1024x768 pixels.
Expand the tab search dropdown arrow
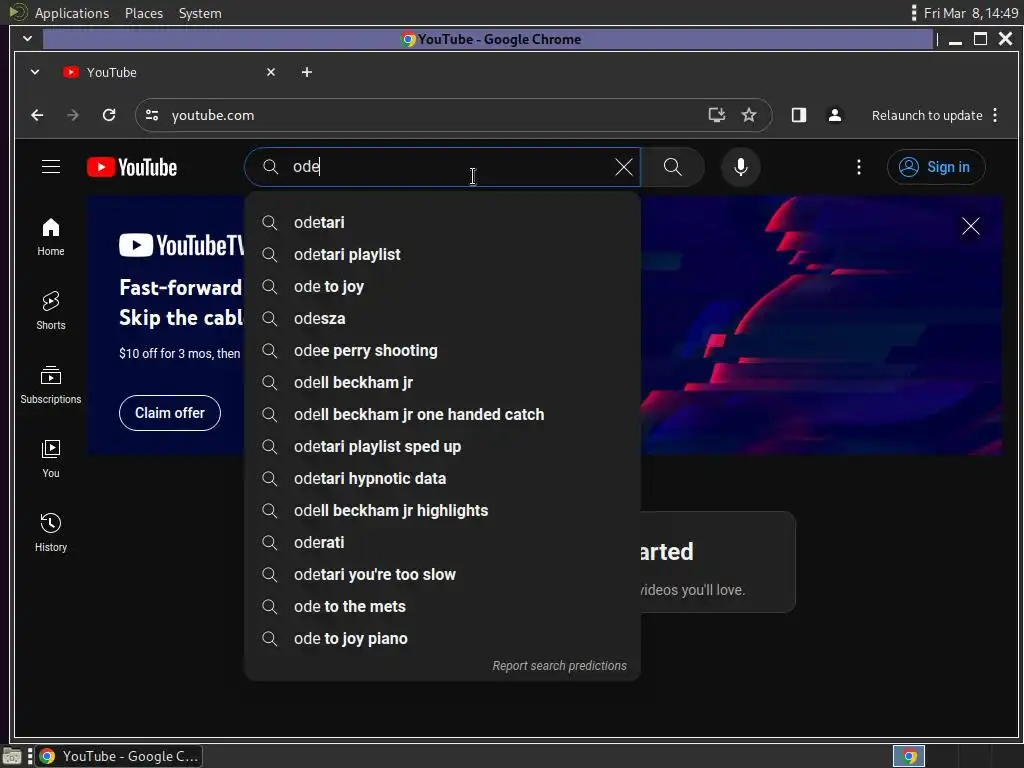pos(35,72)
